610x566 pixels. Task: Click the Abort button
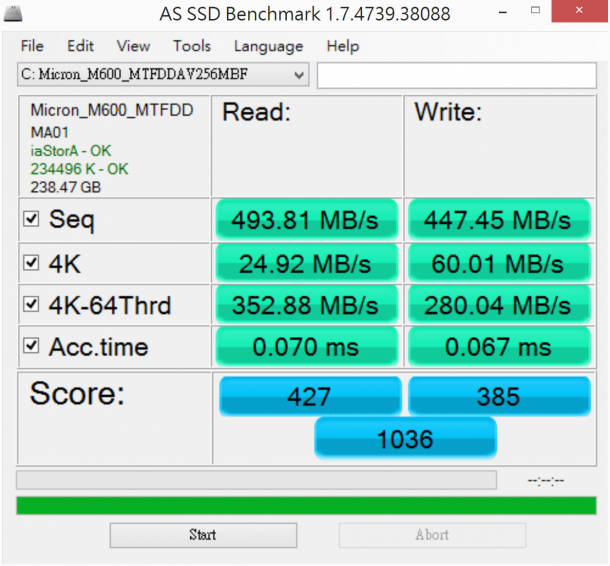point(432,535)
